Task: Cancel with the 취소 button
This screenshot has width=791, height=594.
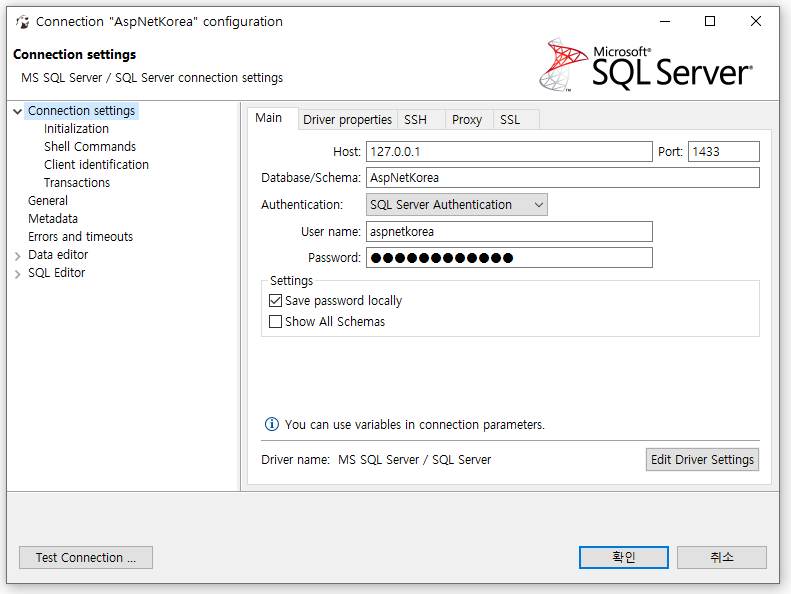Action: click(722, 557)
